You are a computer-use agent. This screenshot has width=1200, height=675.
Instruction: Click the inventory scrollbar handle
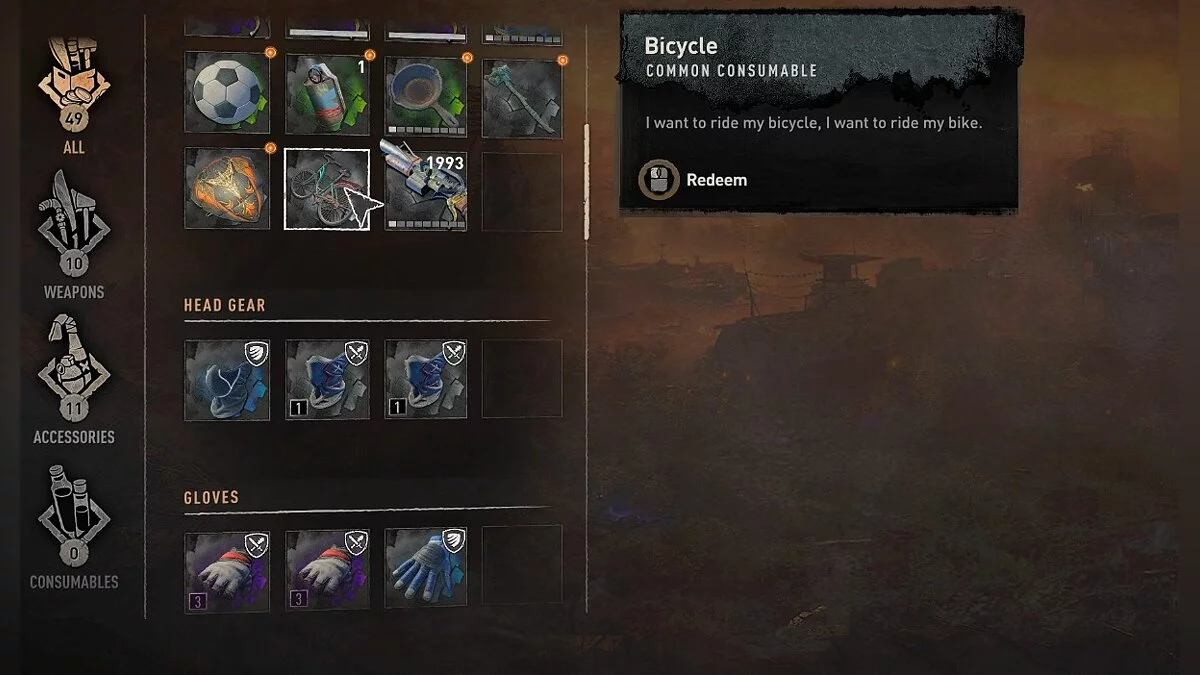587,181
